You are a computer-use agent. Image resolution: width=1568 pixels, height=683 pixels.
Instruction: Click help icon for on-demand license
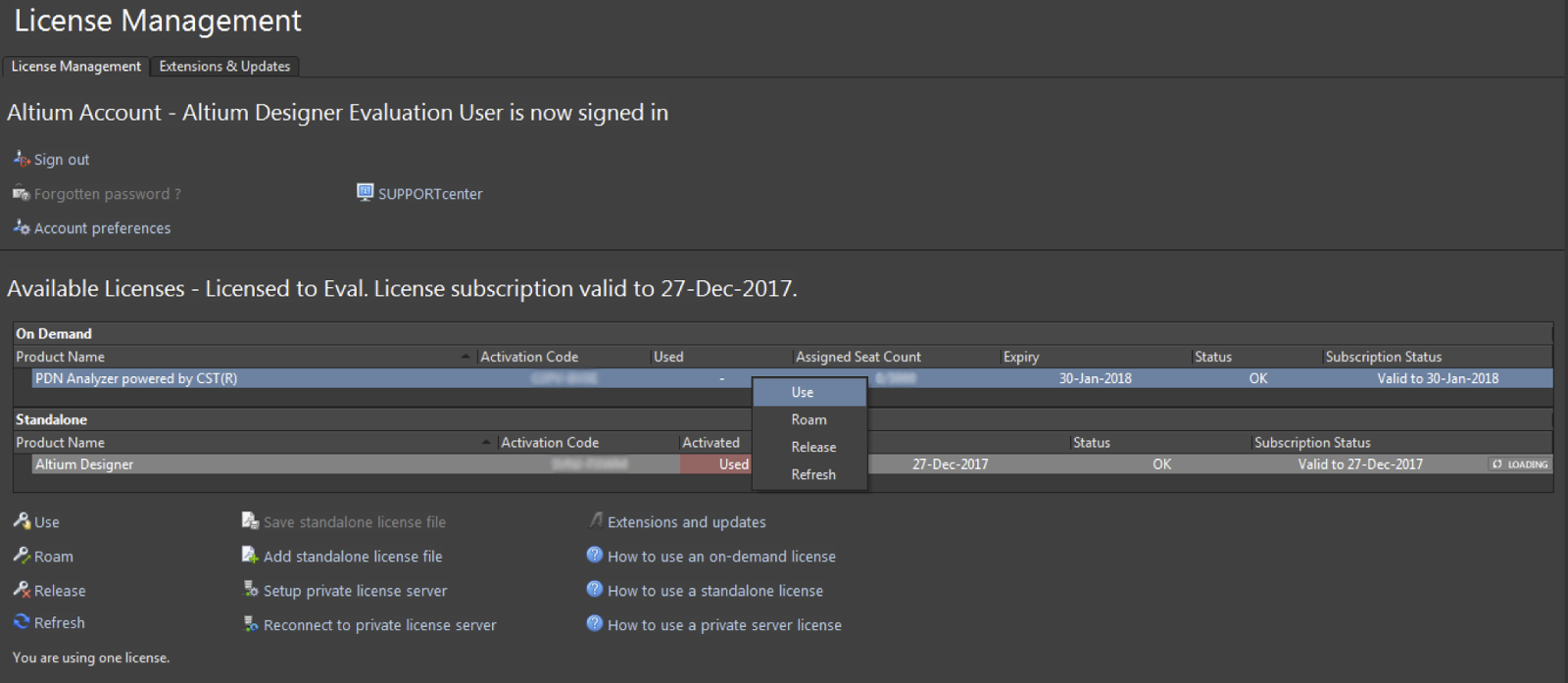[594, 556]
